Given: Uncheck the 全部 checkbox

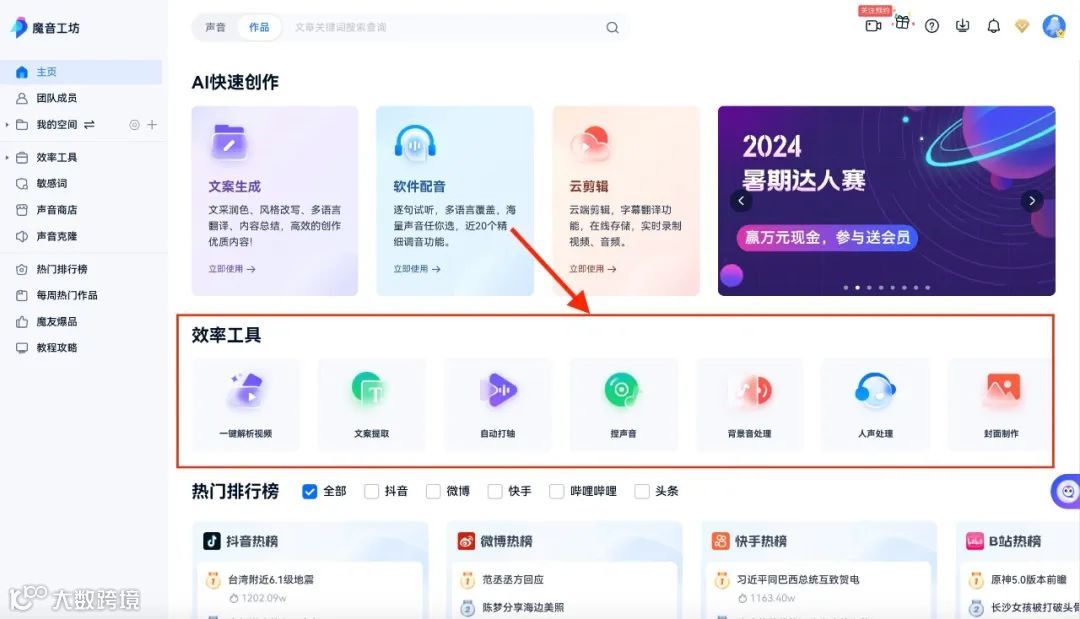Looking at the screenshot, I should [310, 491].
